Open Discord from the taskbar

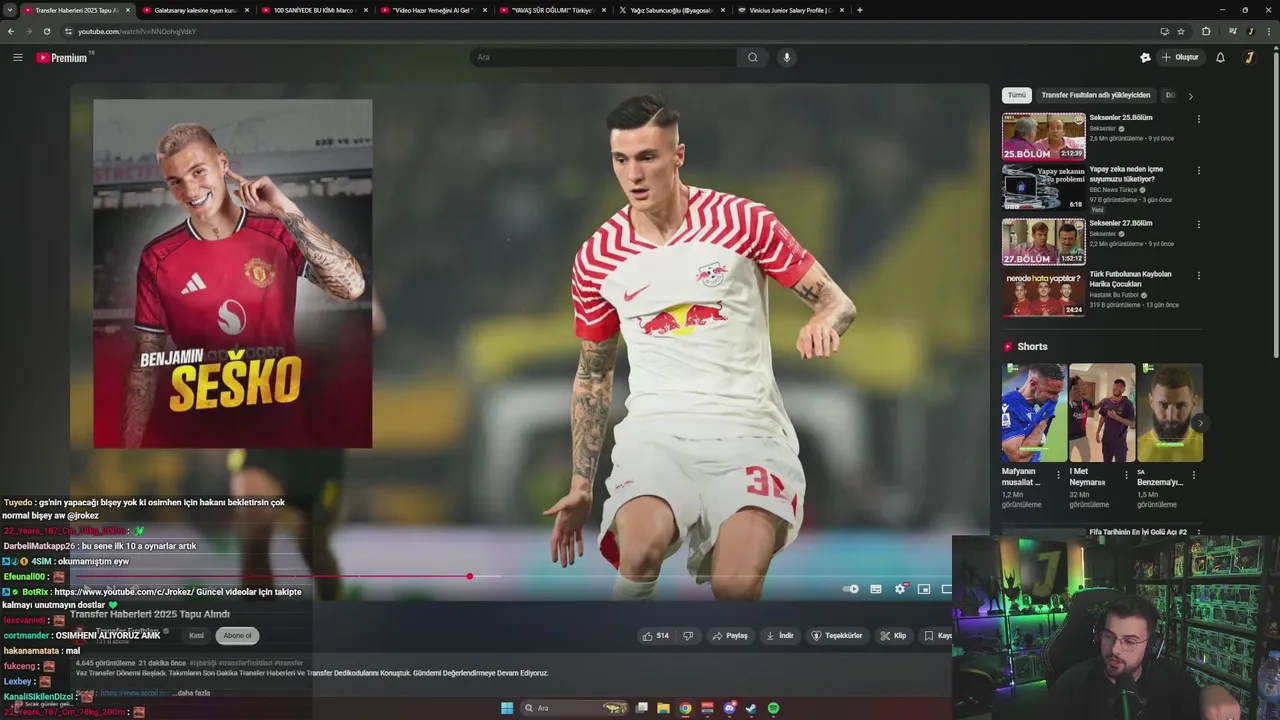729,708
